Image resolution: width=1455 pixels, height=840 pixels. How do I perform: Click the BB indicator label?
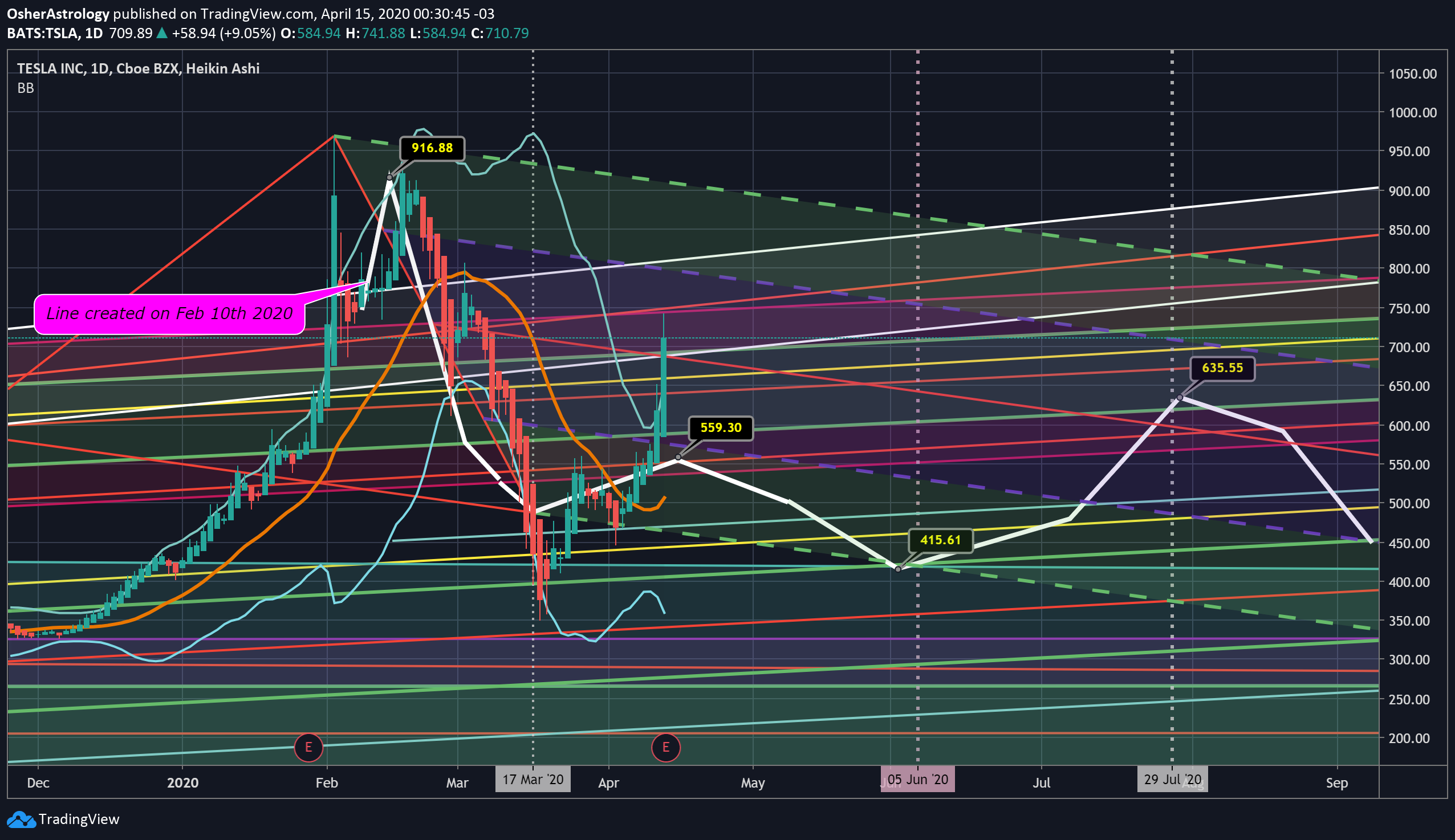(x=26, y=88)
